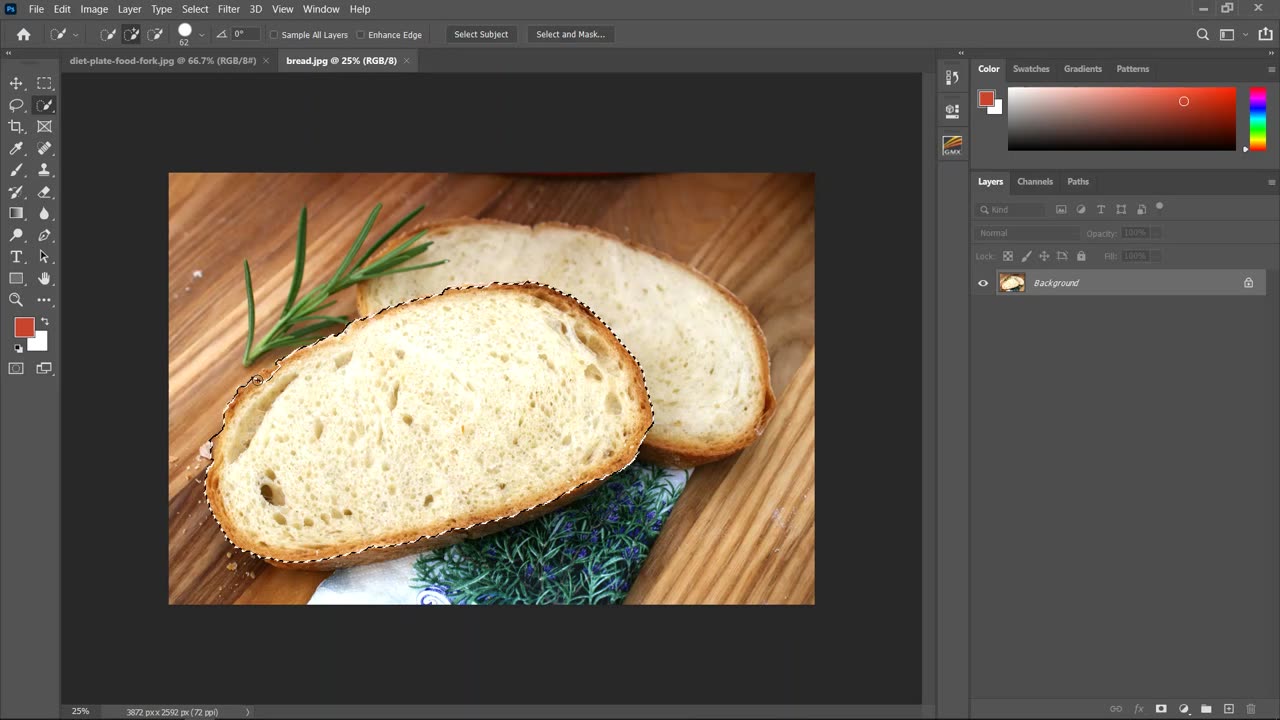The width and height of the screenshot is (1280, 720).
Task: Click the Select Subject button
Action: (481, 34)
